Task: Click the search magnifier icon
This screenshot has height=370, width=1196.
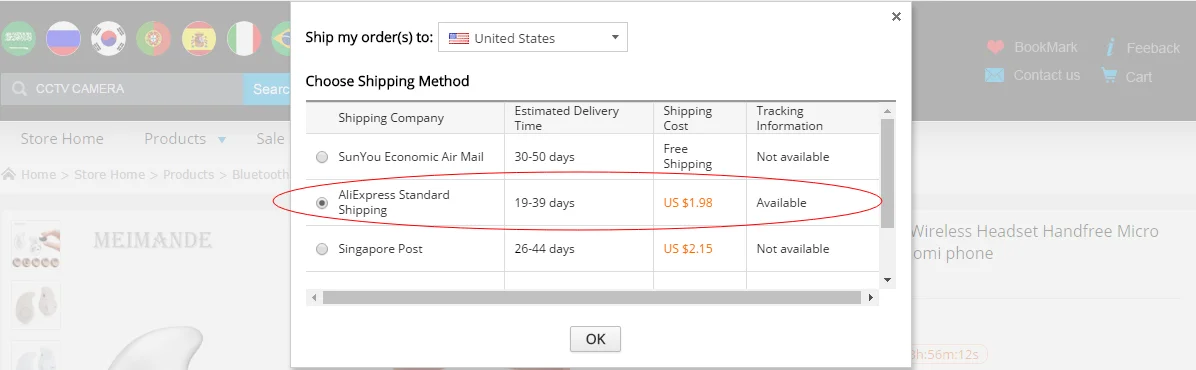Action: [x=19, y=89]
